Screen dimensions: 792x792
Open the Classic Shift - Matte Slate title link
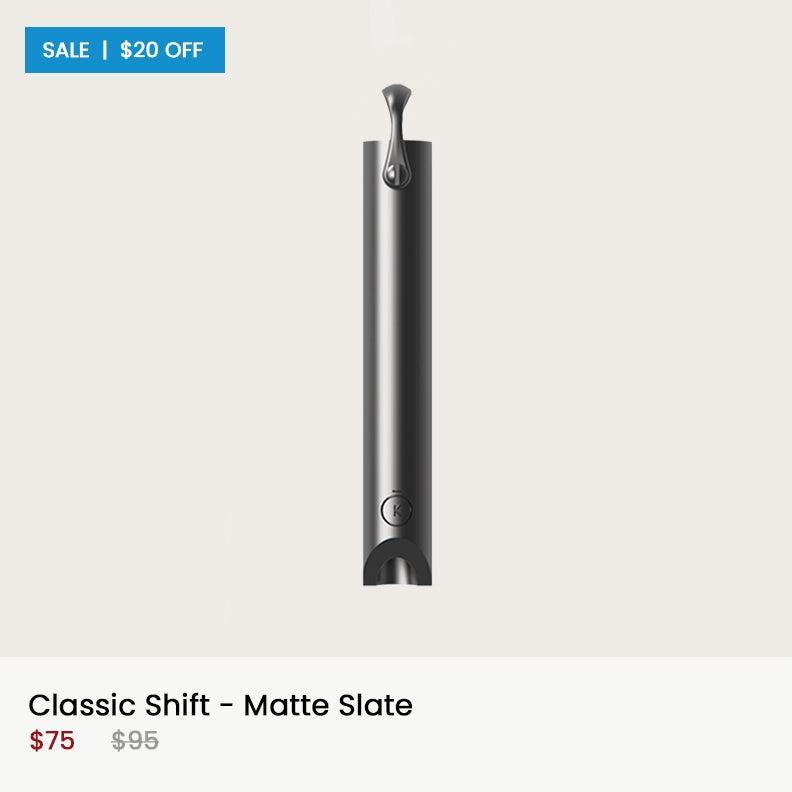[220, 705]
